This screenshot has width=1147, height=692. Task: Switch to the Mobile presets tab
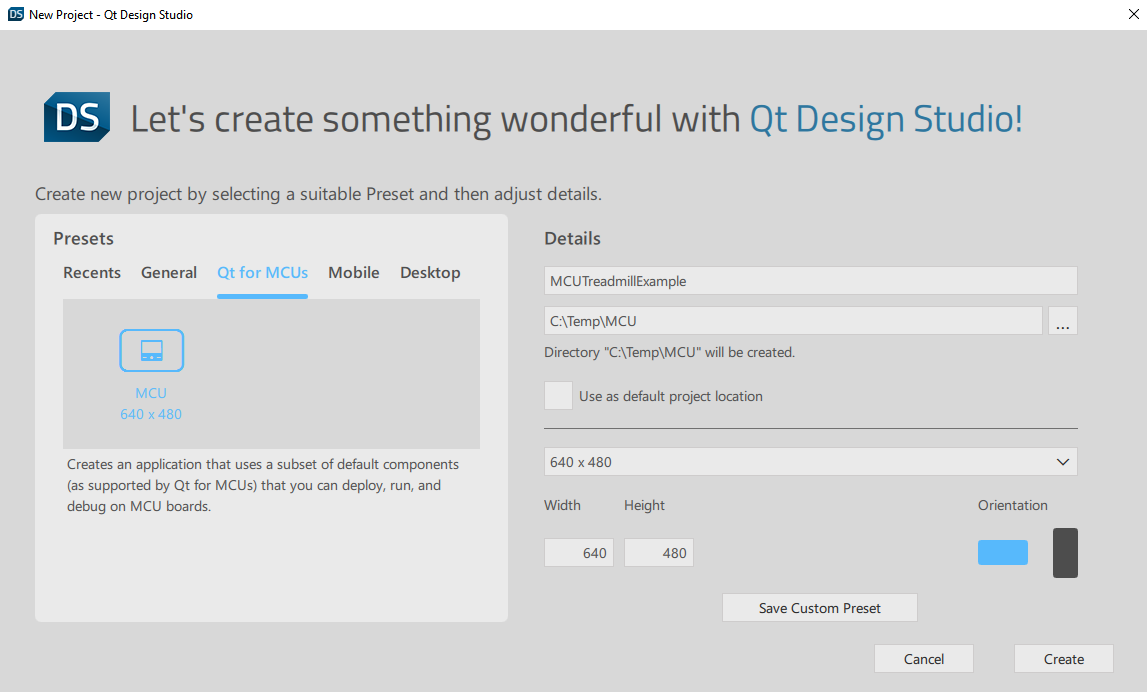(353, 272)
